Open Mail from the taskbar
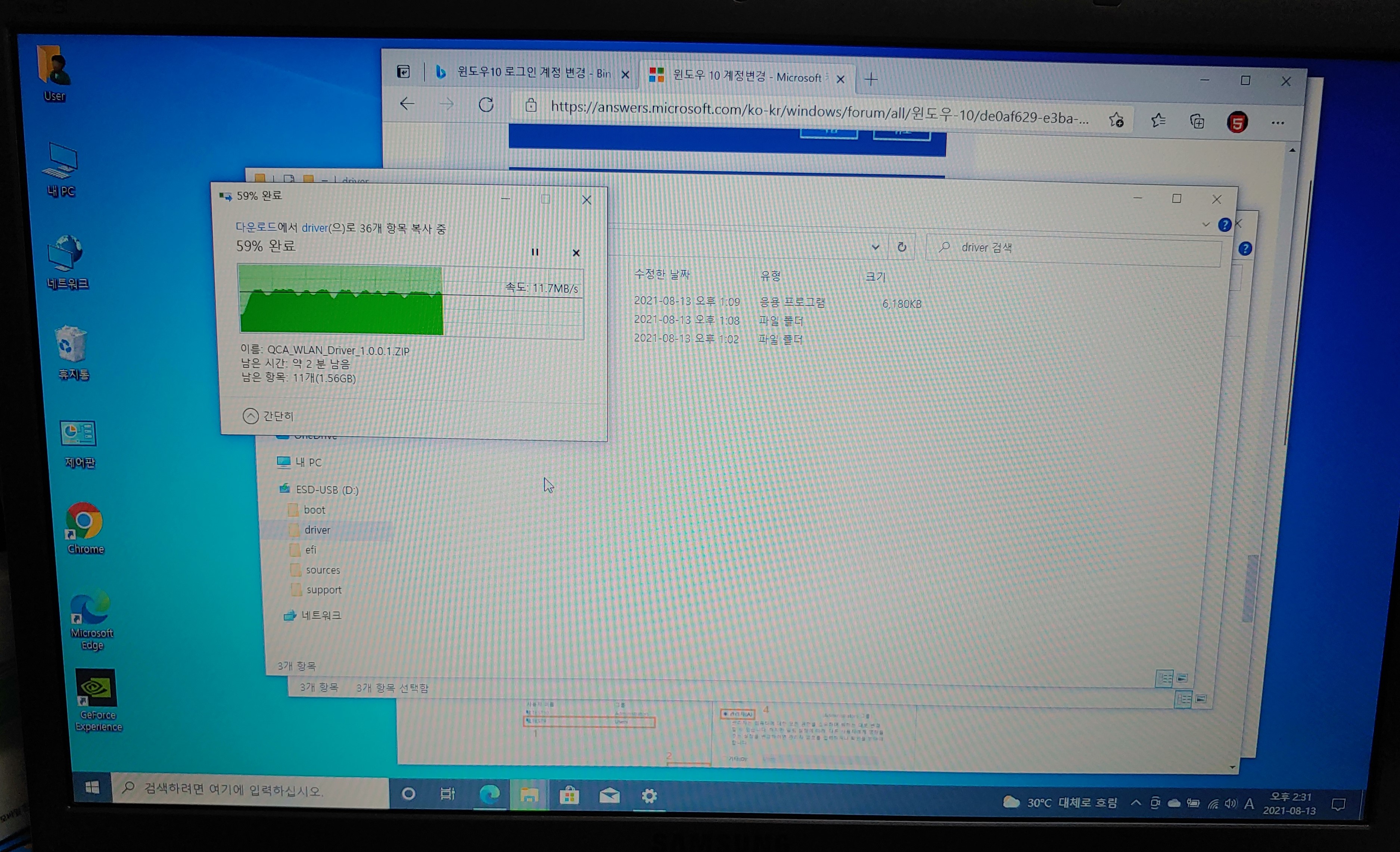This screenshot has width=1400, height=852. click(609, 796)
